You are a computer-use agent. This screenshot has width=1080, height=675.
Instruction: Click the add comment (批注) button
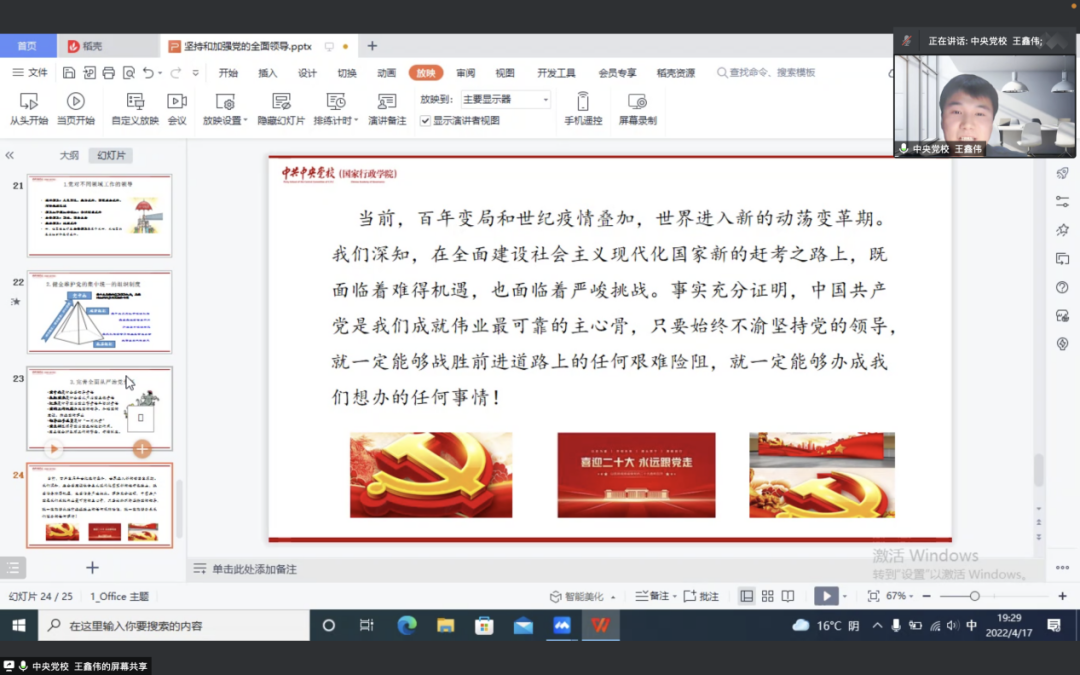[x=701, y=596]
